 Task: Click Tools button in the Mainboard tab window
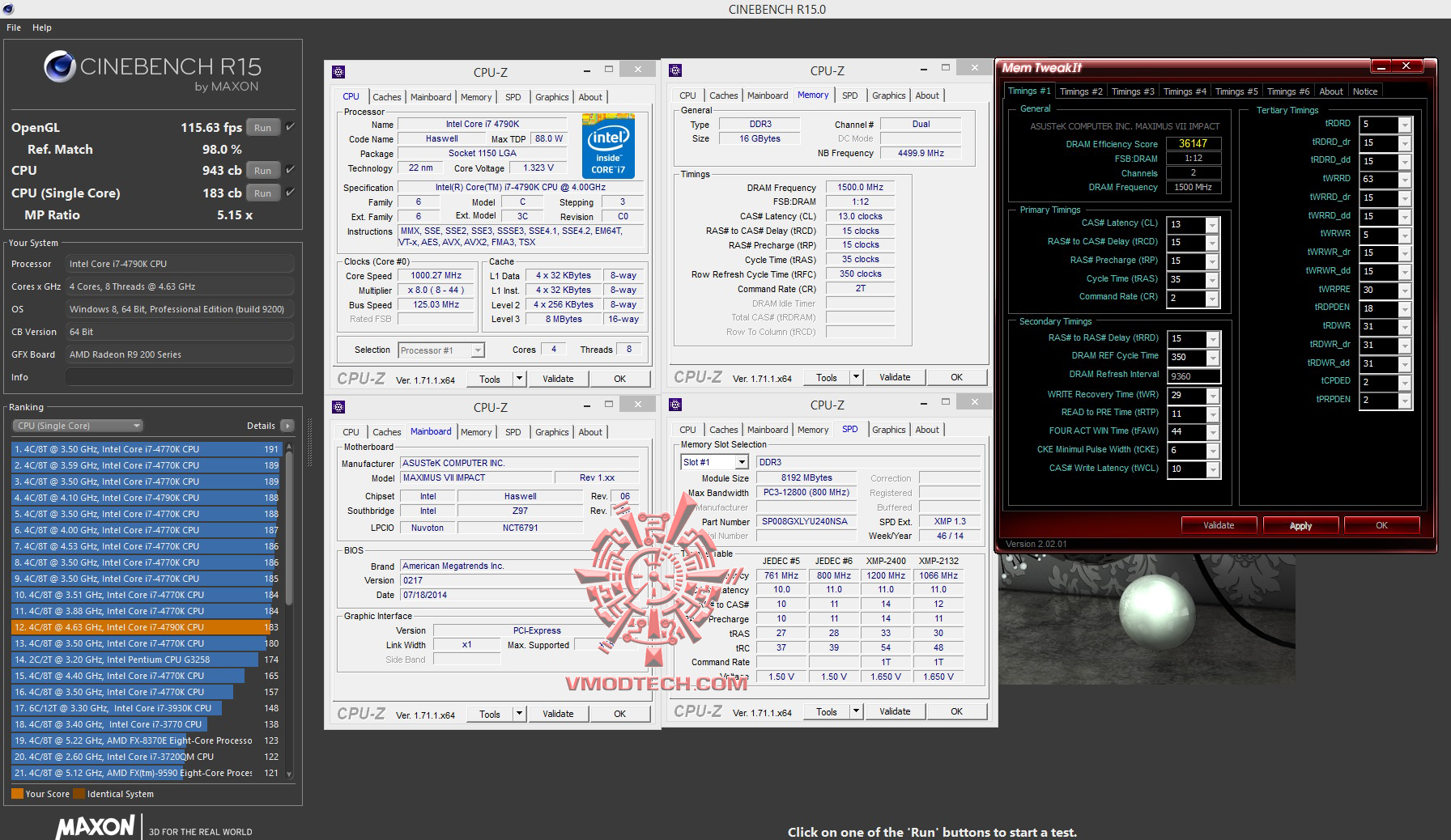pos(490,714)
